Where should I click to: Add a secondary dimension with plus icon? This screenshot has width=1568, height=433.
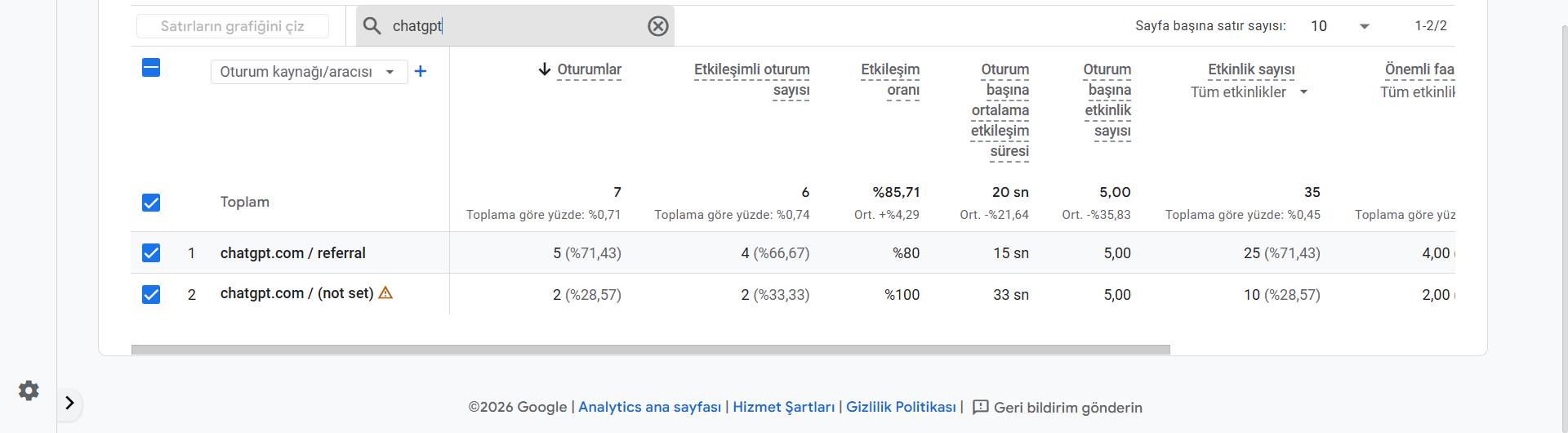[x=421, y=71]
